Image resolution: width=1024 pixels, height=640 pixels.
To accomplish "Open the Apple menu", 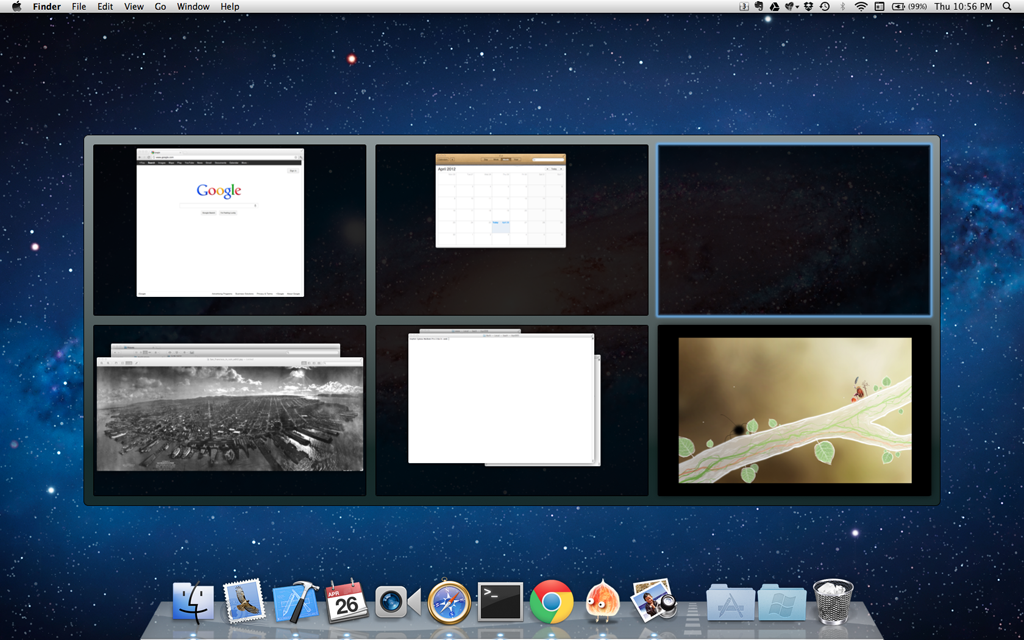I will 16,7.
